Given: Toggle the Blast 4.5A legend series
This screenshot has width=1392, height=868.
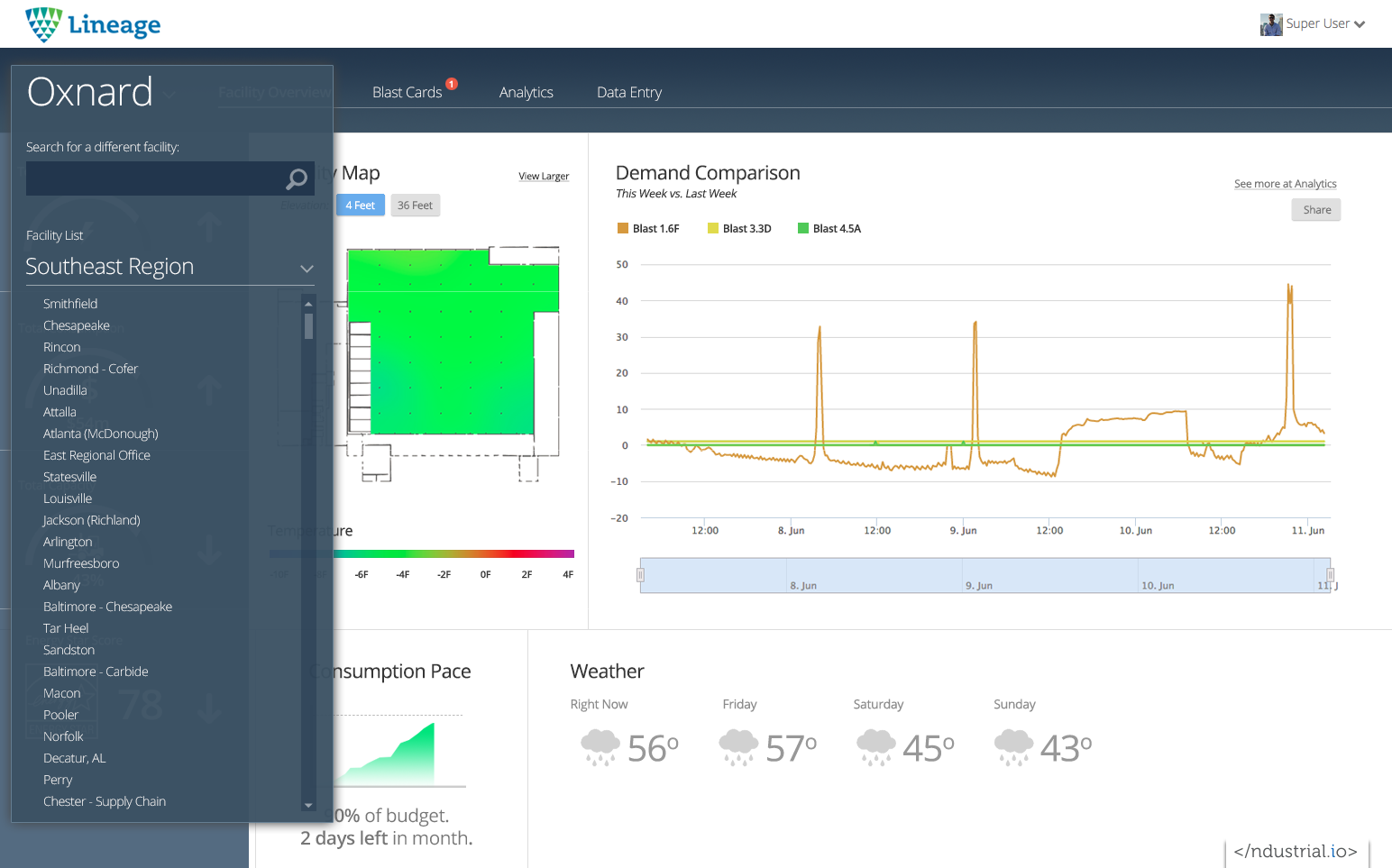Looking at the screenshot, I should (829, 229).
